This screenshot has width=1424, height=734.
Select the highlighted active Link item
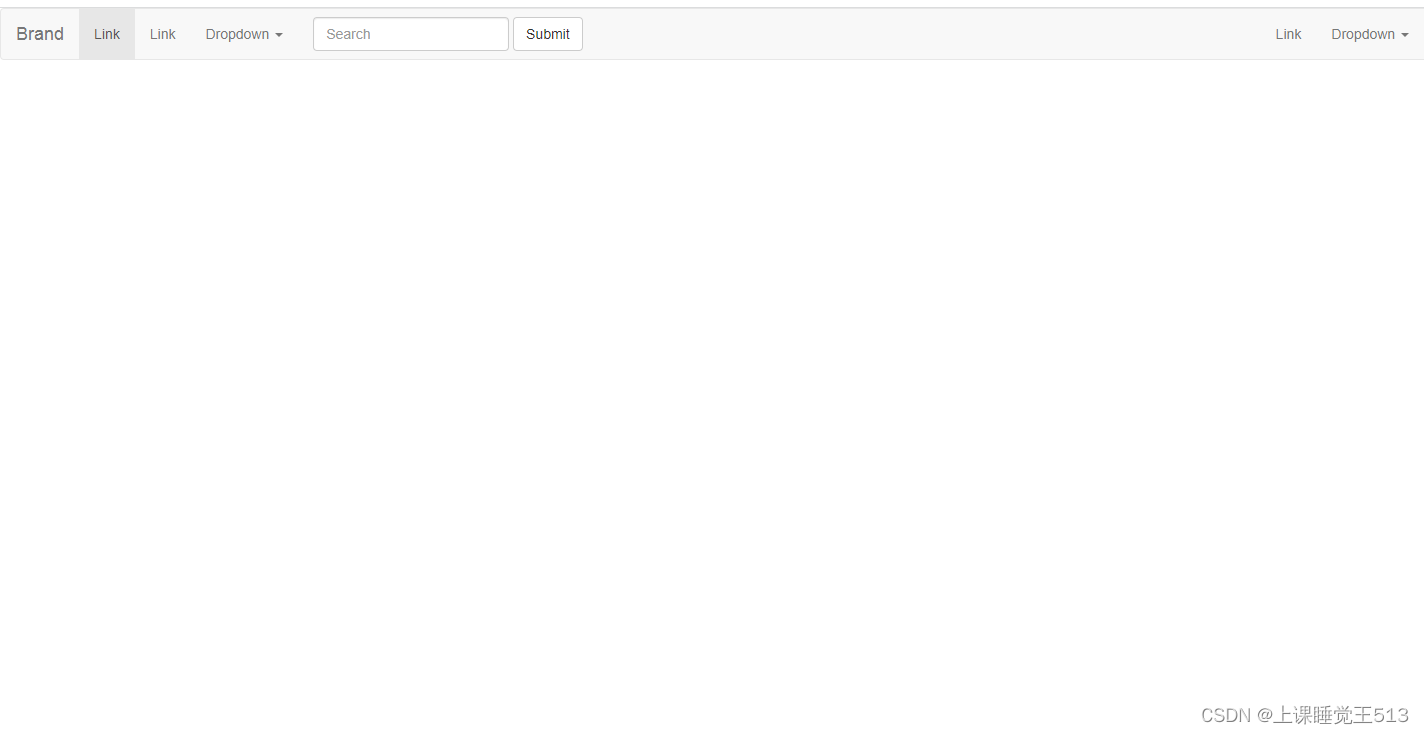click(107, 34)
